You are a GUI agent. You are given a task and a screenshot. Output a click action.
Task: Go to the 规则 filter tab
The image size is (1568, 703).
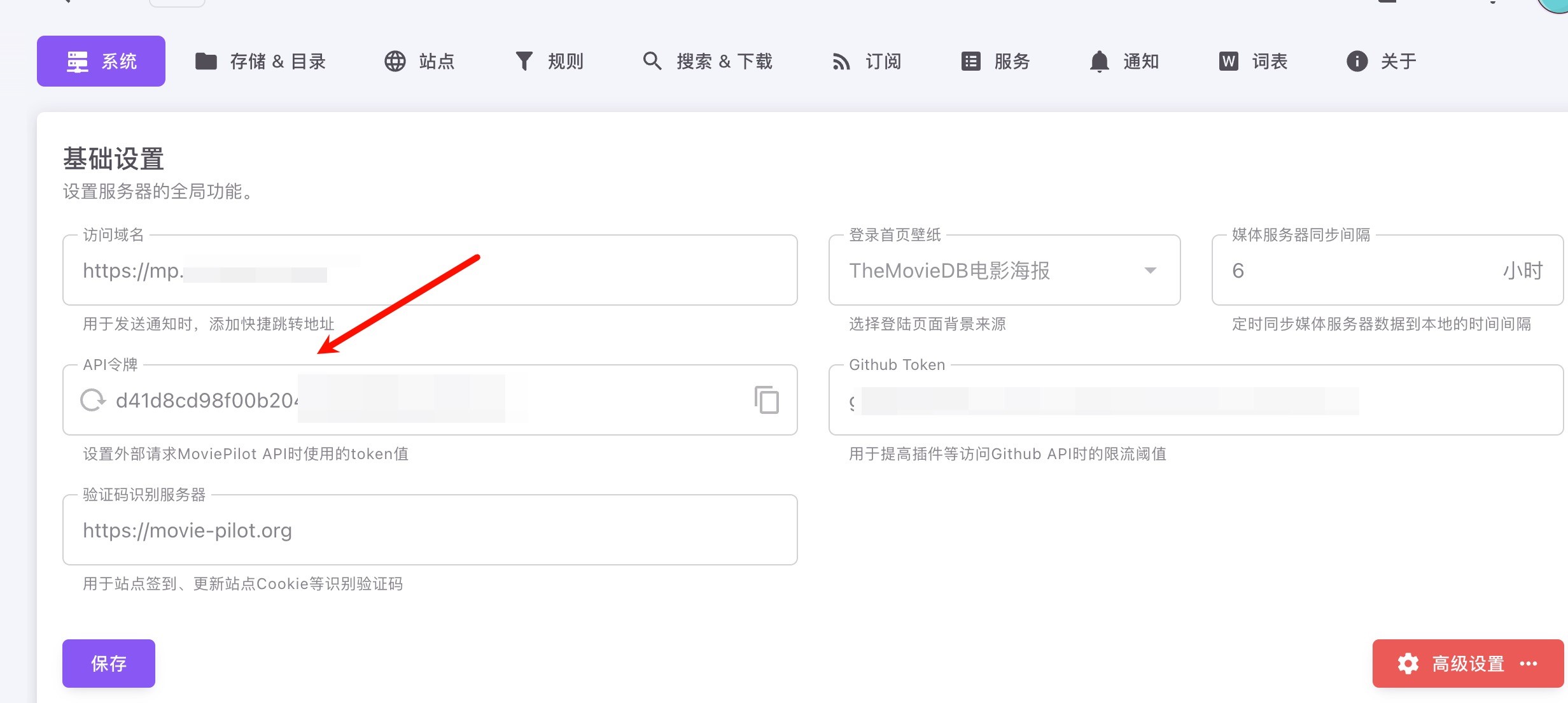coord(549,61)
